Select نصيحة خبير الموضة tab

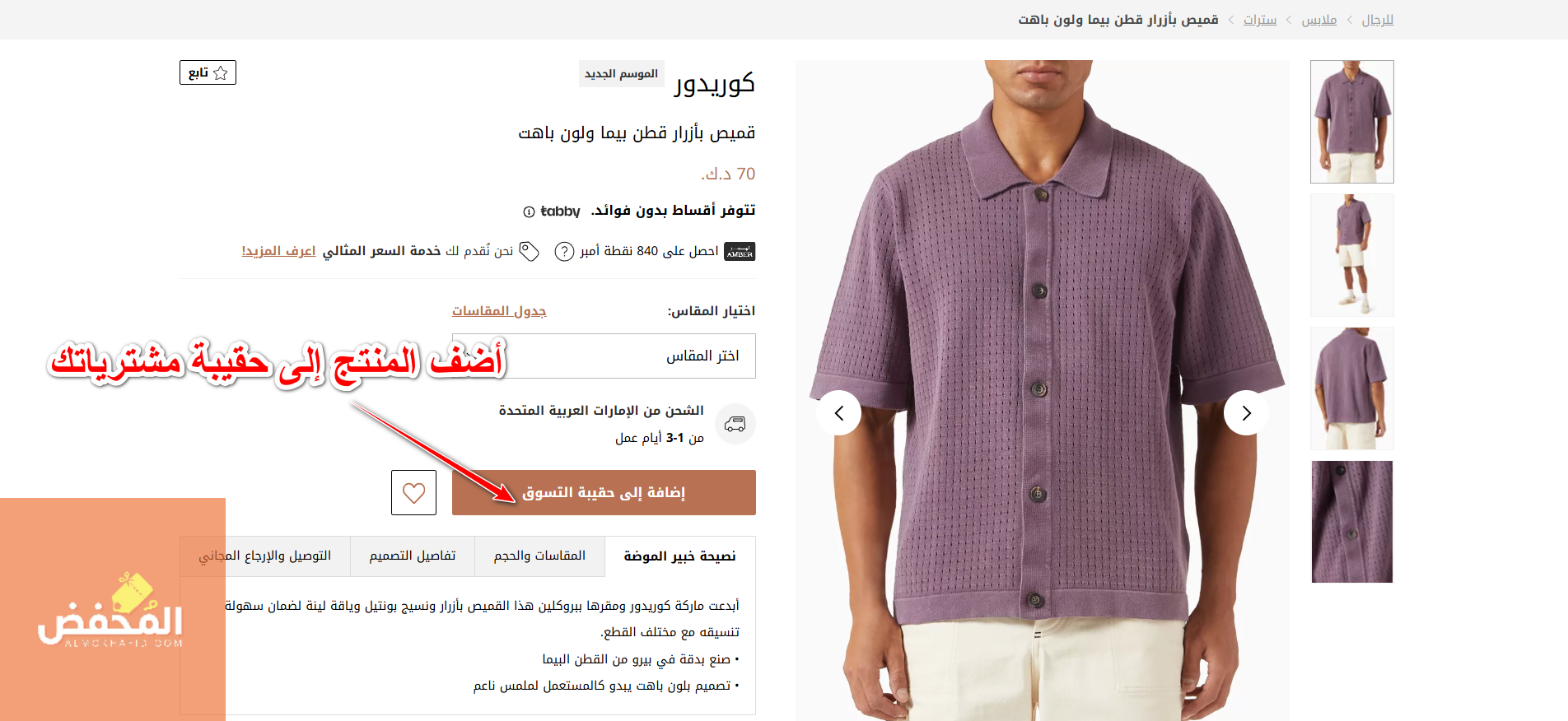[680, 556]
